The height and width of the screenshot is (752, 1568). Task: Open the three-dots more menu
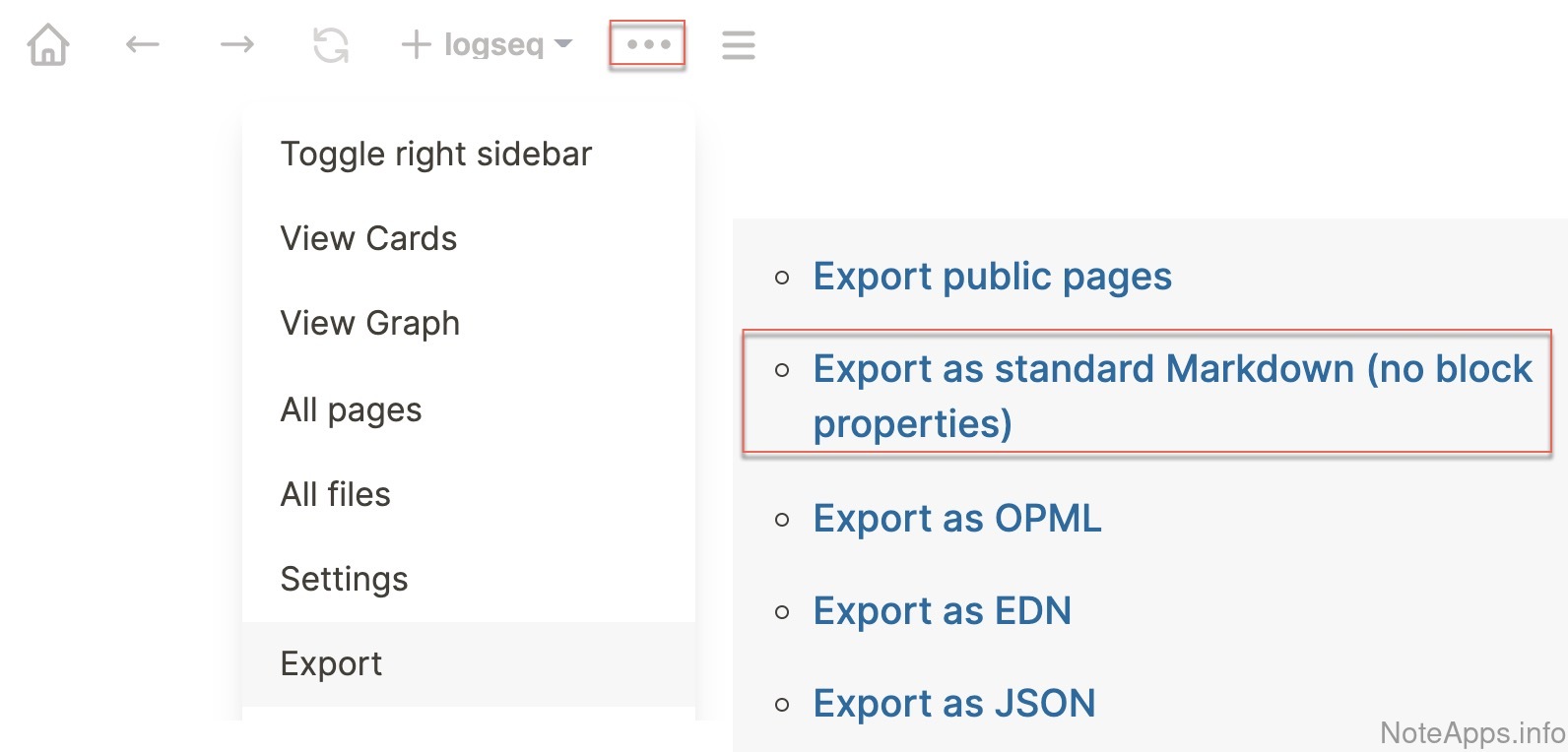[647, 44]
